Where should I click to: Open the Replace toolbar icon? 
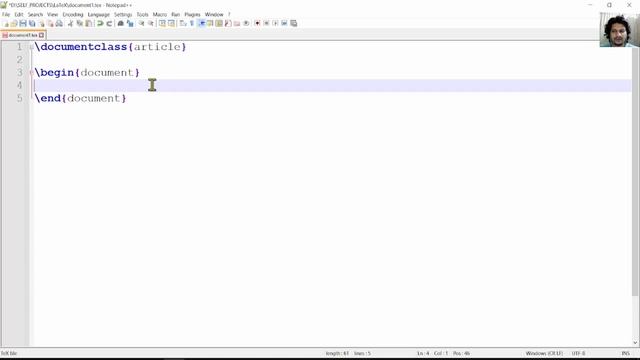click(x=130, y=23)
